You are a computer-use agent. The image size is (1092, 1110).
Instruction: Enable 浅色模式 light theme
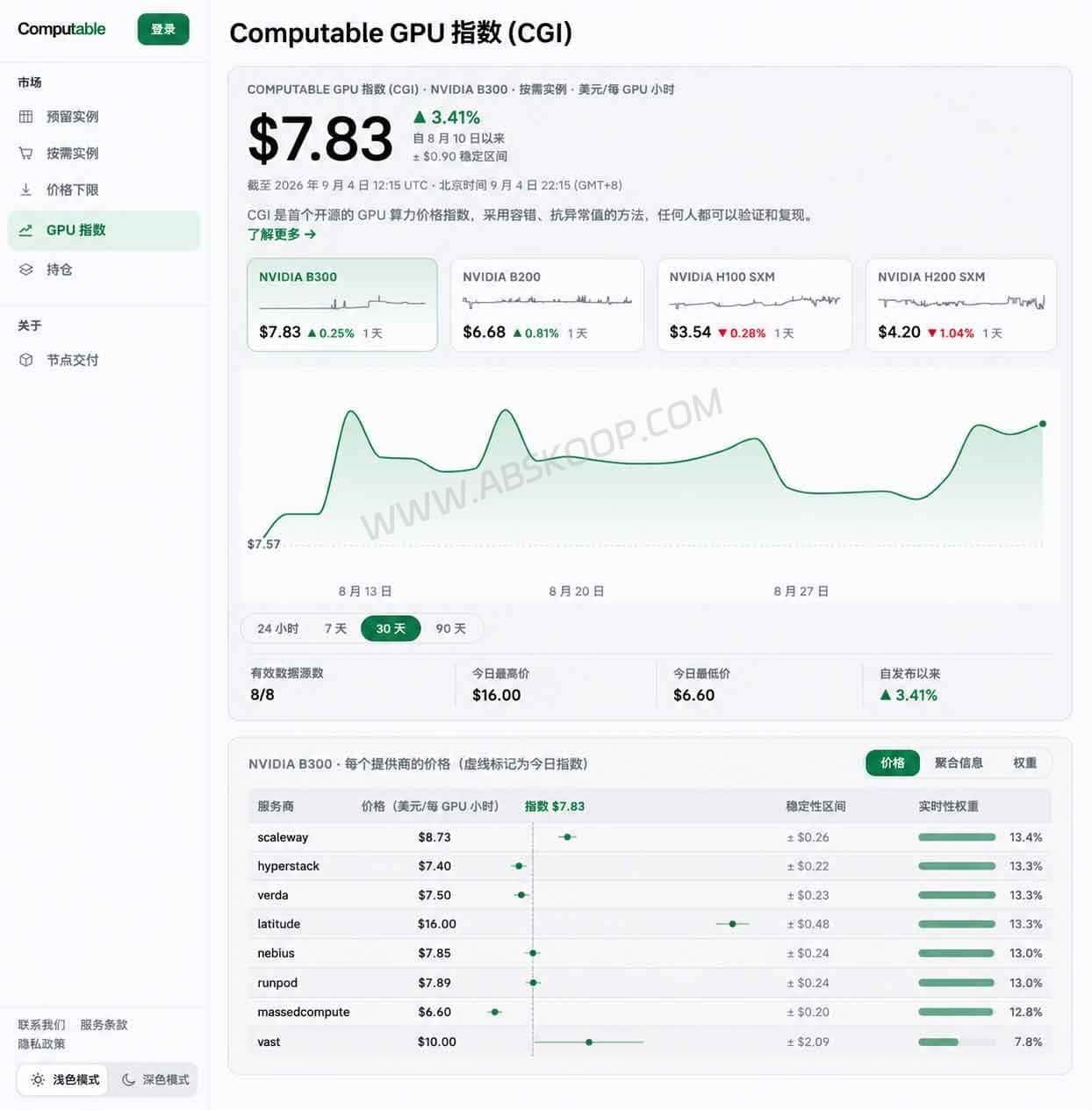64,1079
